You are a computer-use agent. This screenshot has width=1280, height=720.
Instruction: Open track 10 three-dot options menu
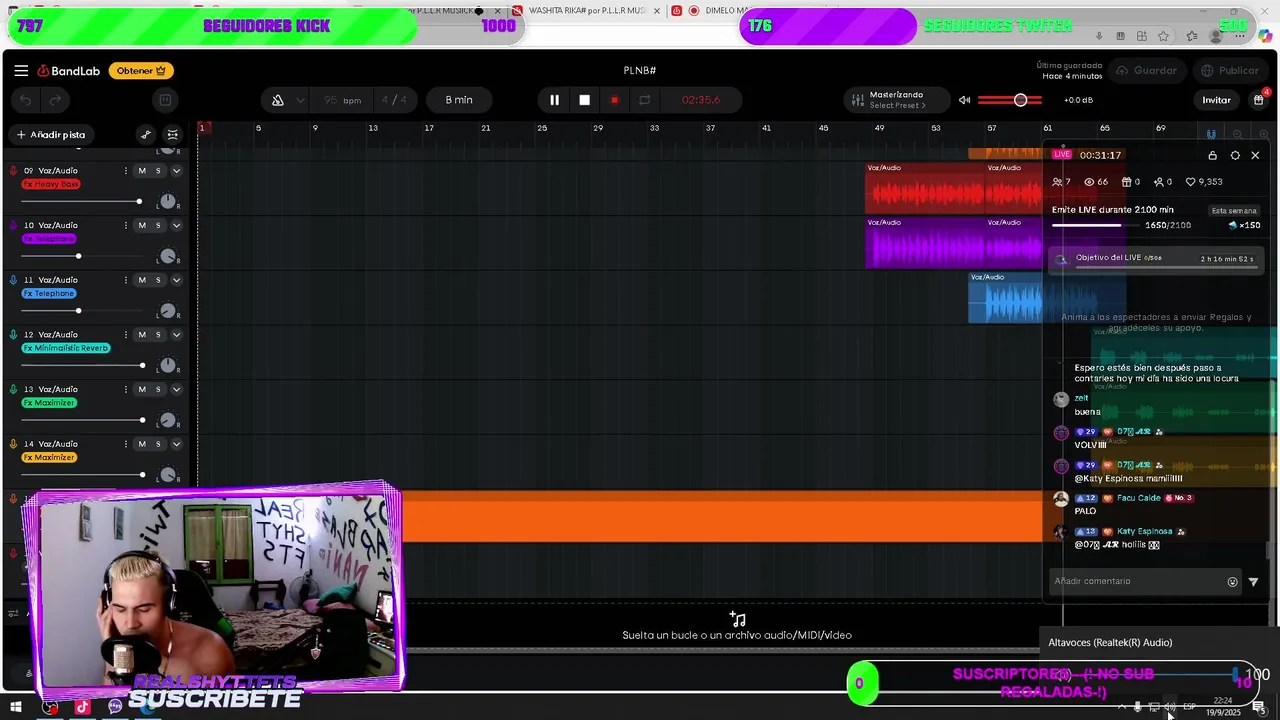coord(125,226)
